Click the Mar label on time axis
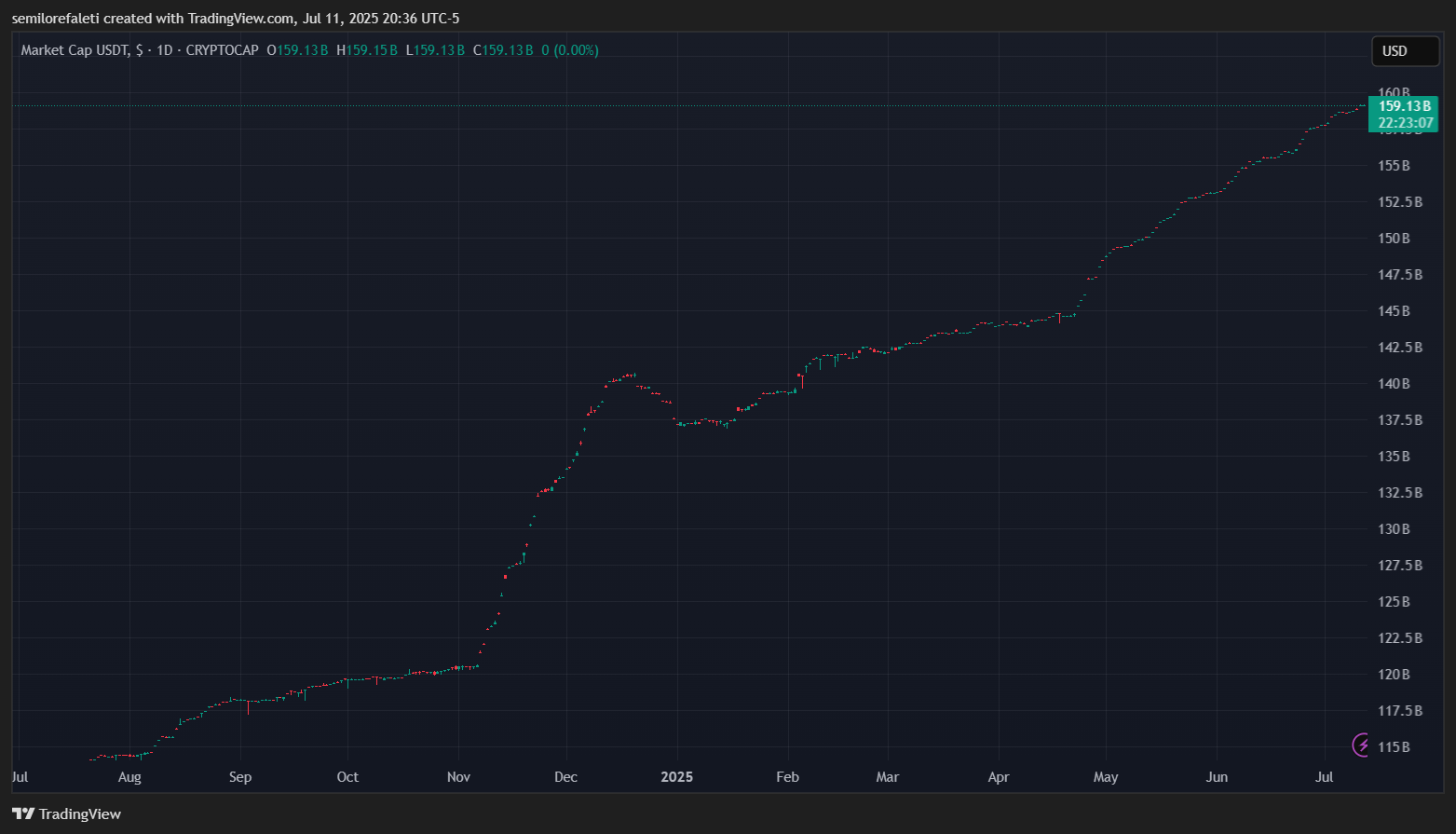This screenshot has width=1456, height=834. click(x=888, y=777)
